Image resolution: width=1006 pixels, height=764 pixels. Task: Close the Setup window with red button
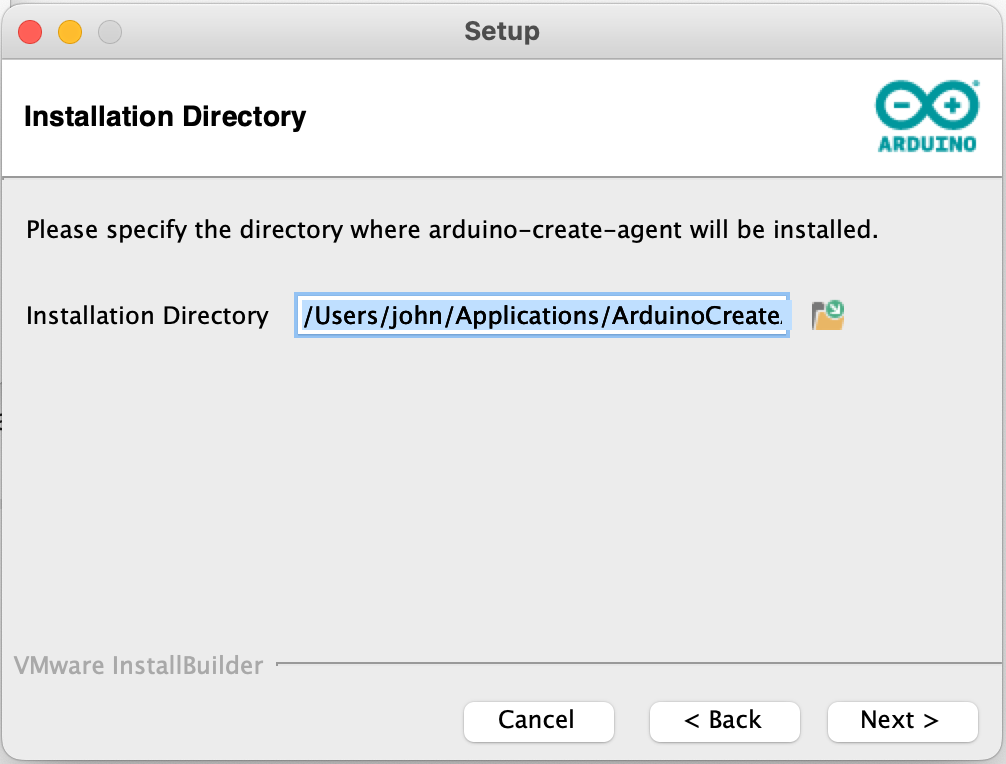[30, 31]
